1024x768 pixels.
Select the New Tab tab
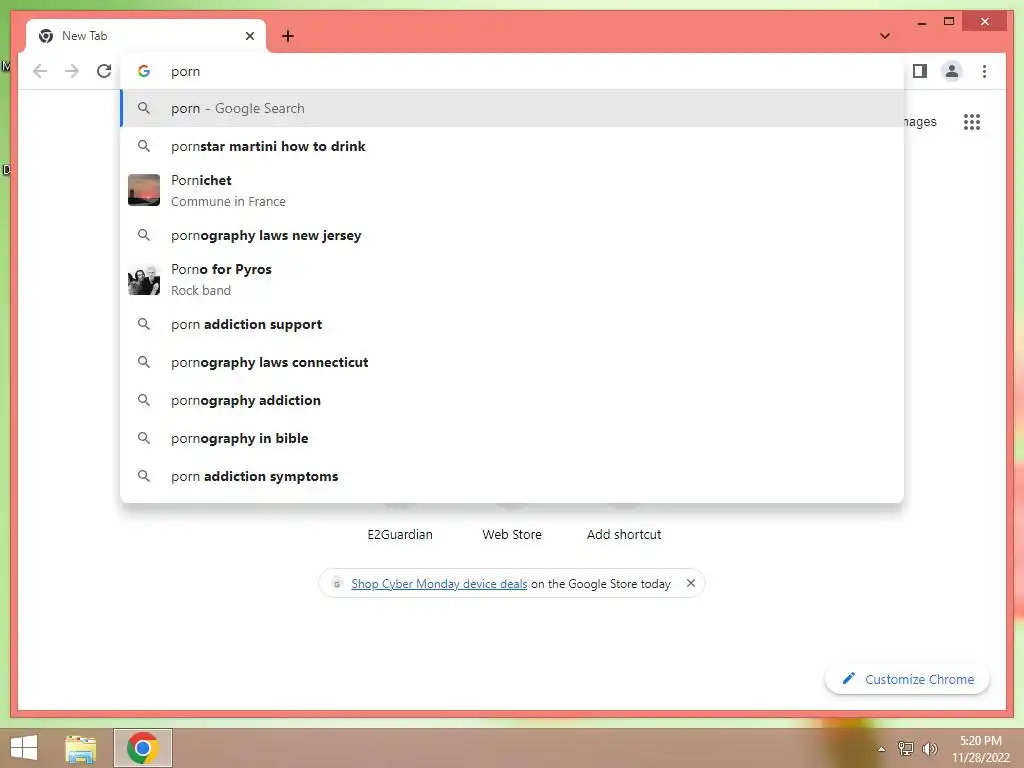coord(146,36)
